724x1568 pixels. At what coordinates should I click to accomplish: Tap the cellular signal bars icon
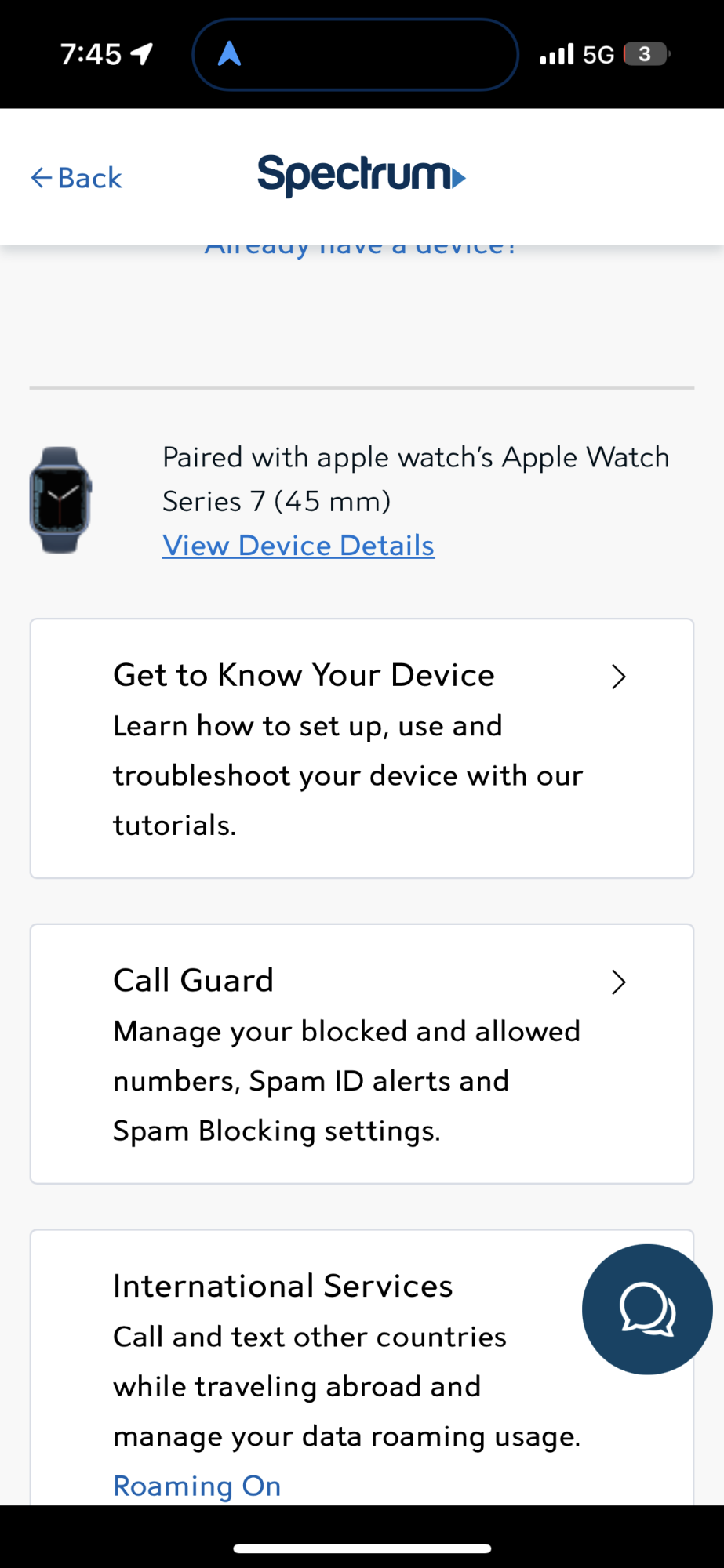point(557,54)
